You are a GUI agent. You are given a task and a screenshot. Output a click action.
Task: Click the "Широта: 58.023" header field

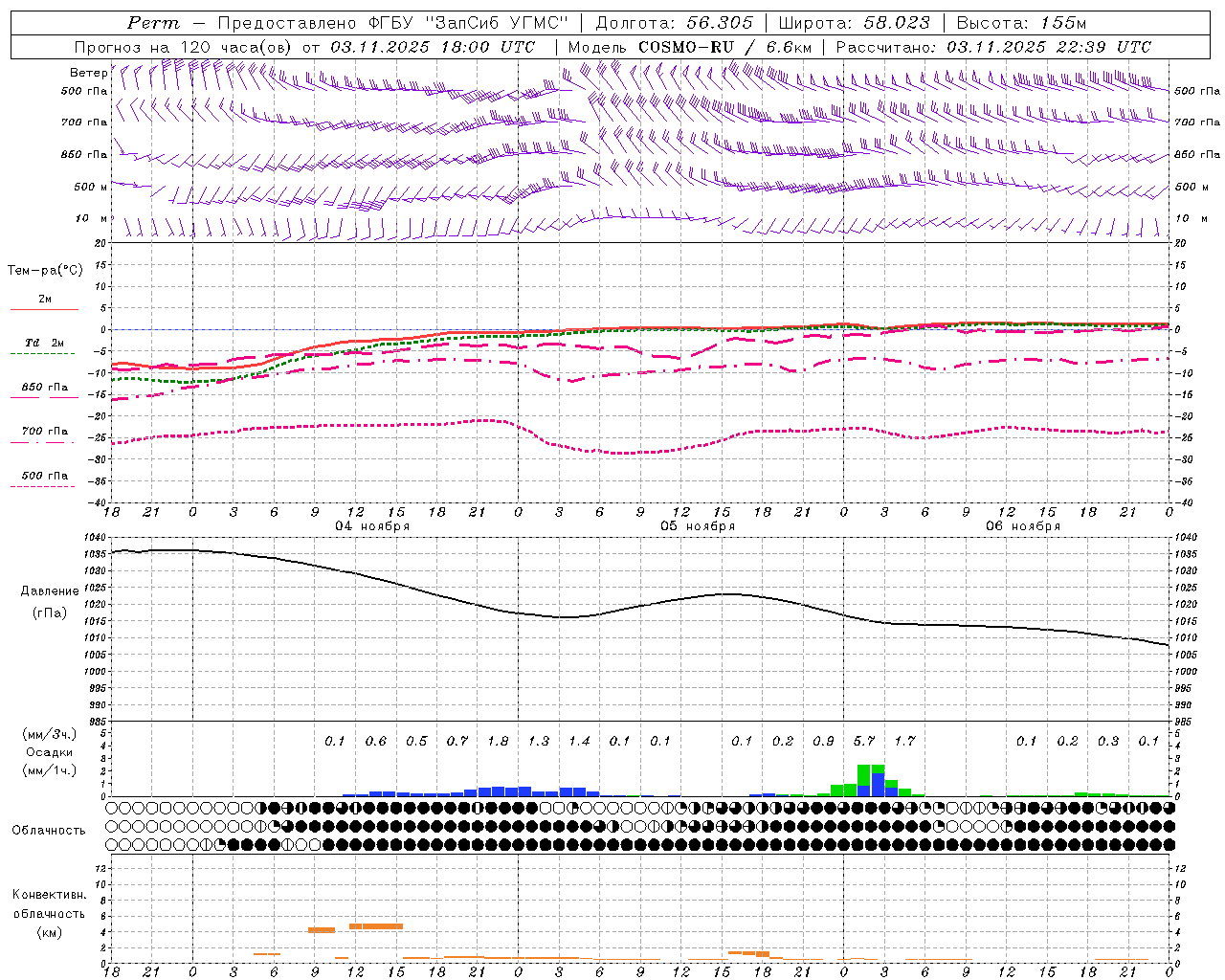854,23
